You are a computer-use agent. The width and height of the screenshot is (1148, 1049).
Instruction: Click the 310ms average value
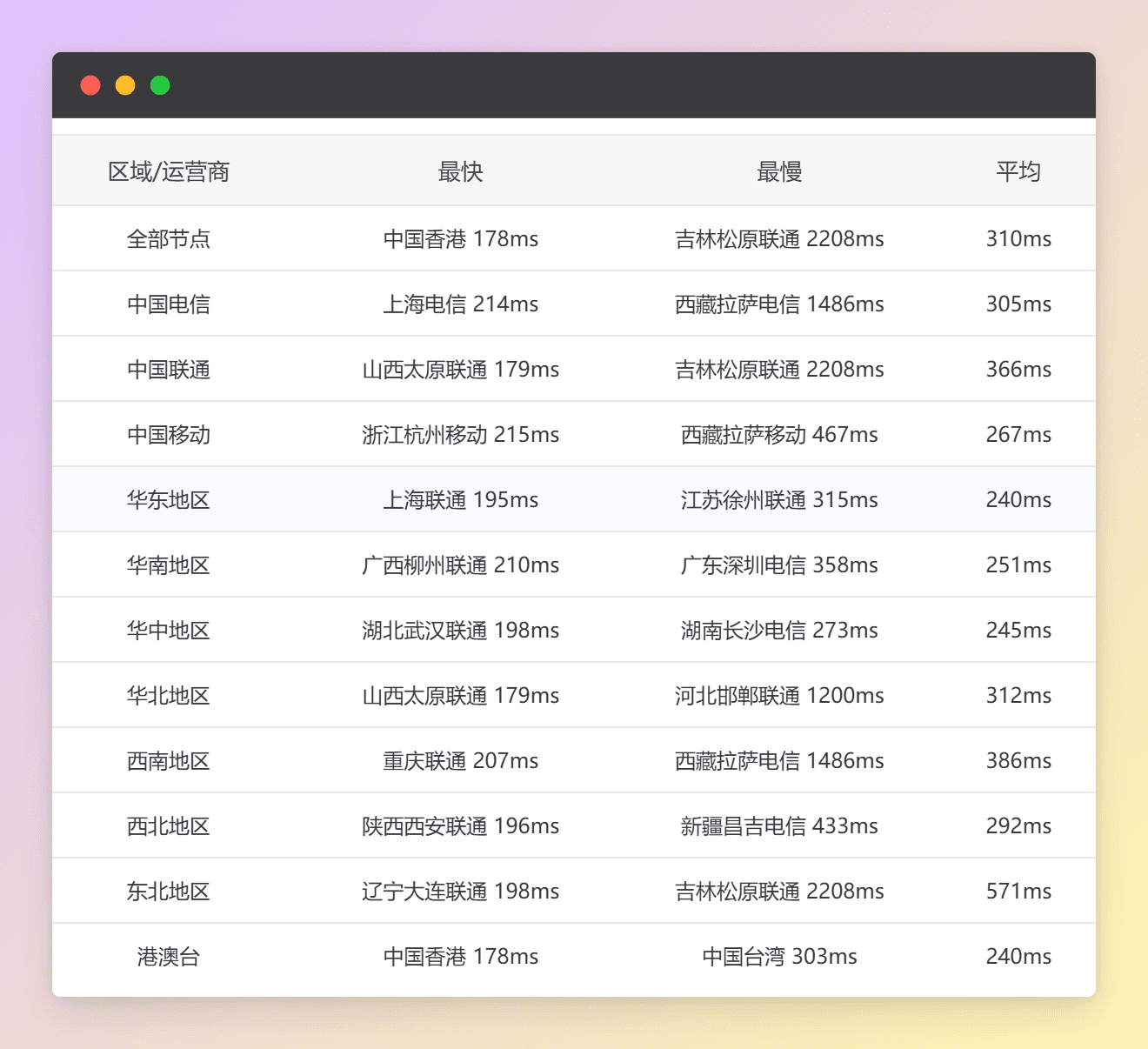coord(1018,238)
